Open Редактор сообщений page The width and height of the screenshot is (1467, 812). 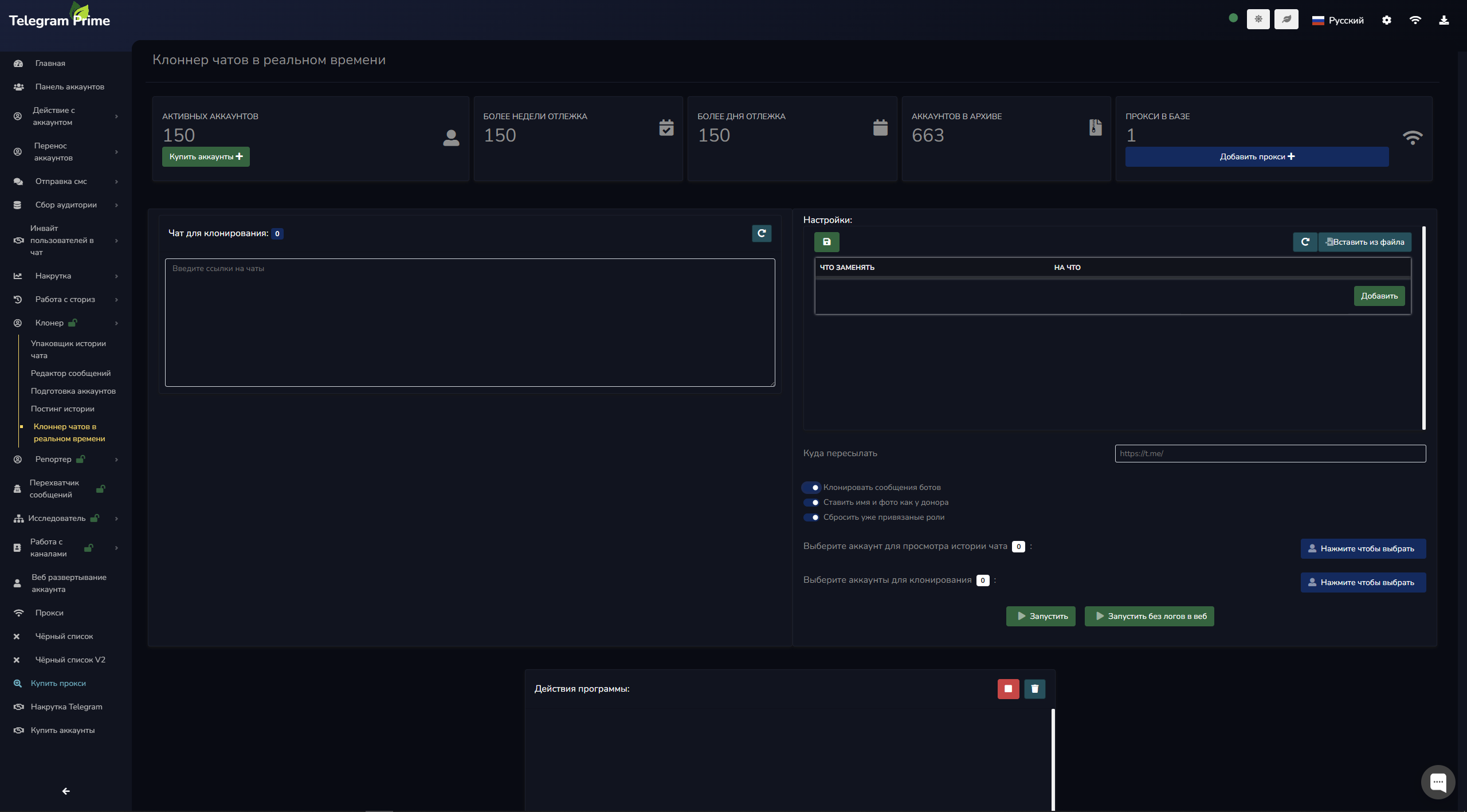point(70,374)
